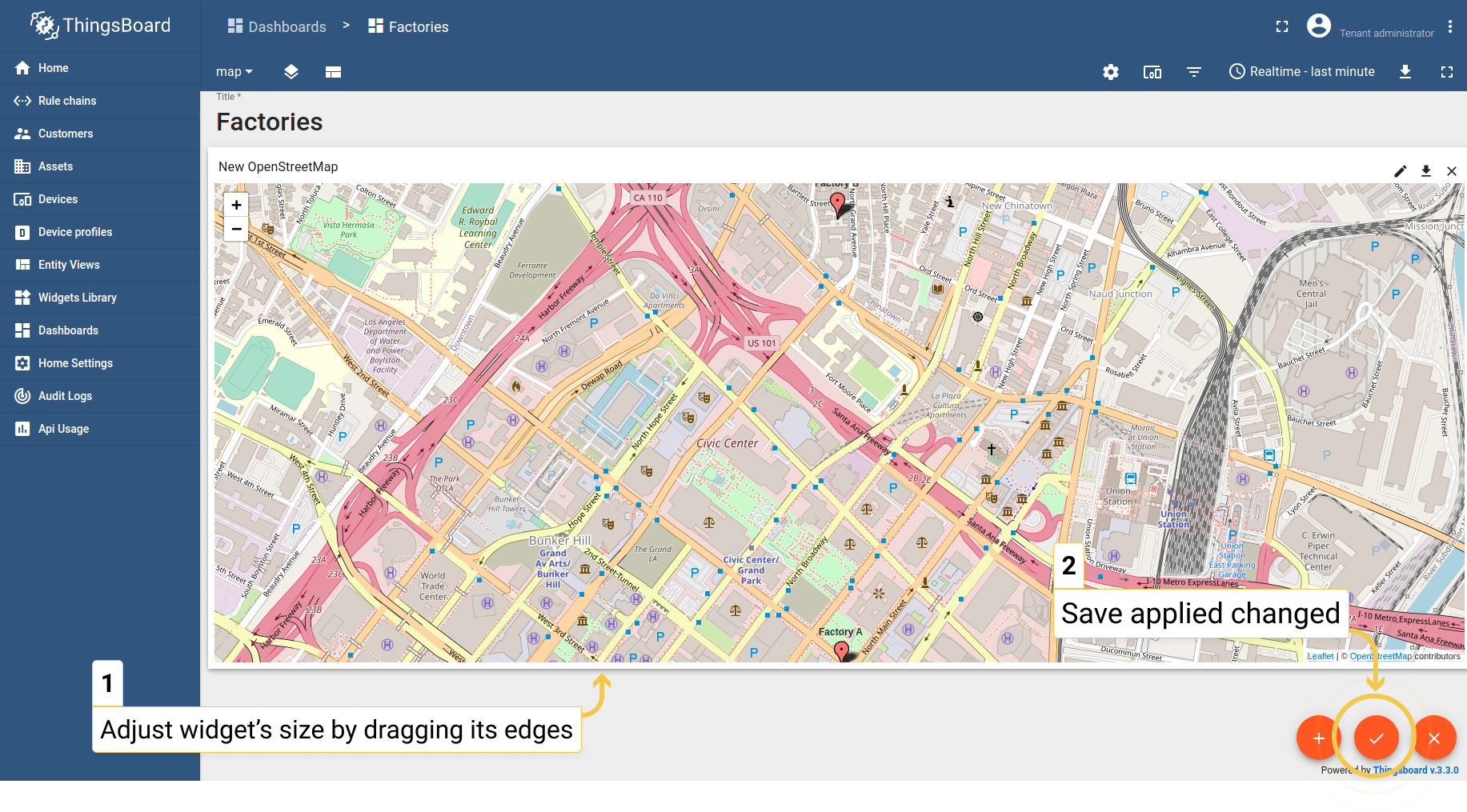Open the Devices section
This screenshot has height=812, width=1467.
tap(100, 199)
